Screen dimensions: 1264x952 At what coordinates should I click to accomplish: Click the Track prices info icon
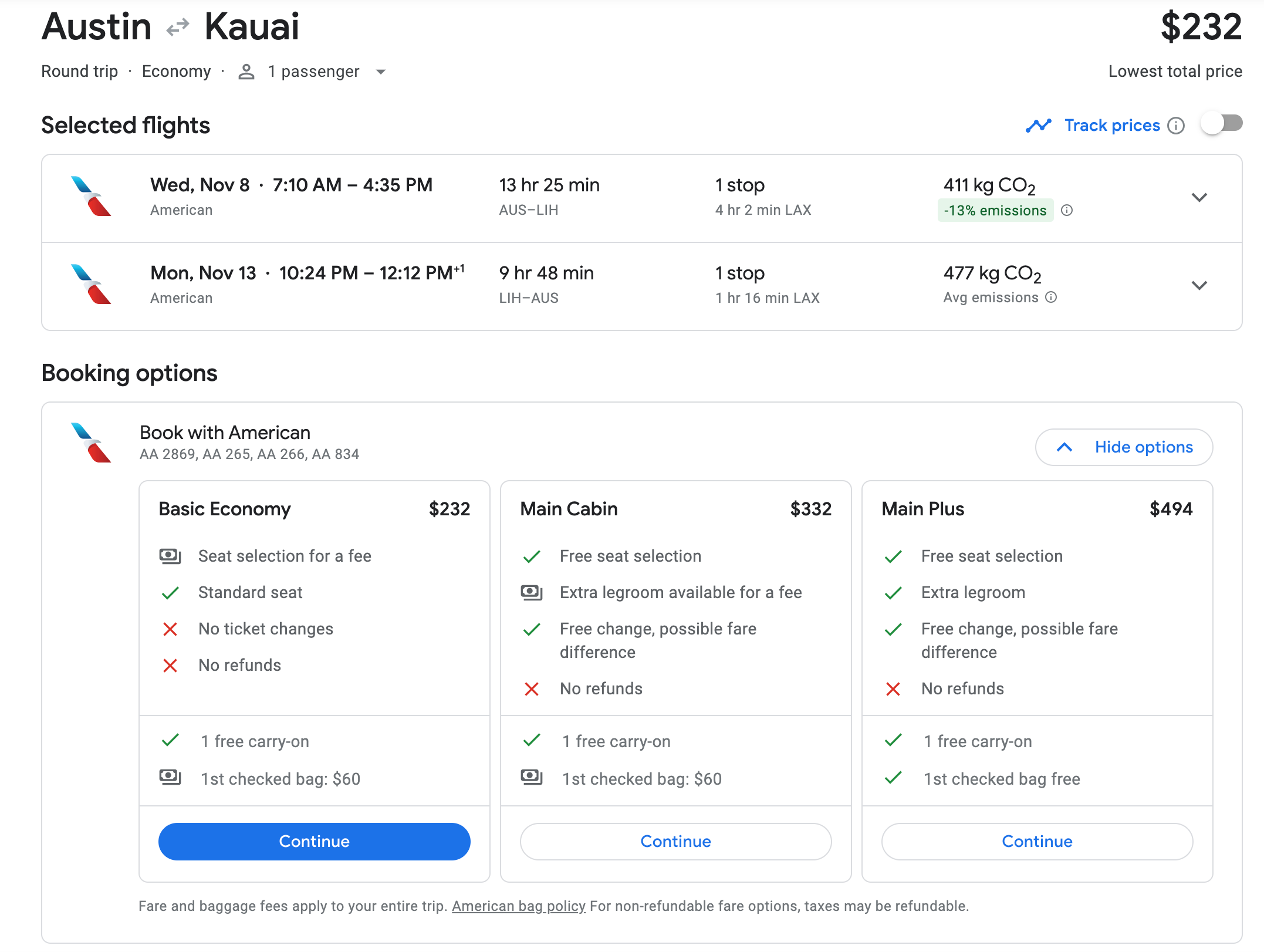[1175, 126]
